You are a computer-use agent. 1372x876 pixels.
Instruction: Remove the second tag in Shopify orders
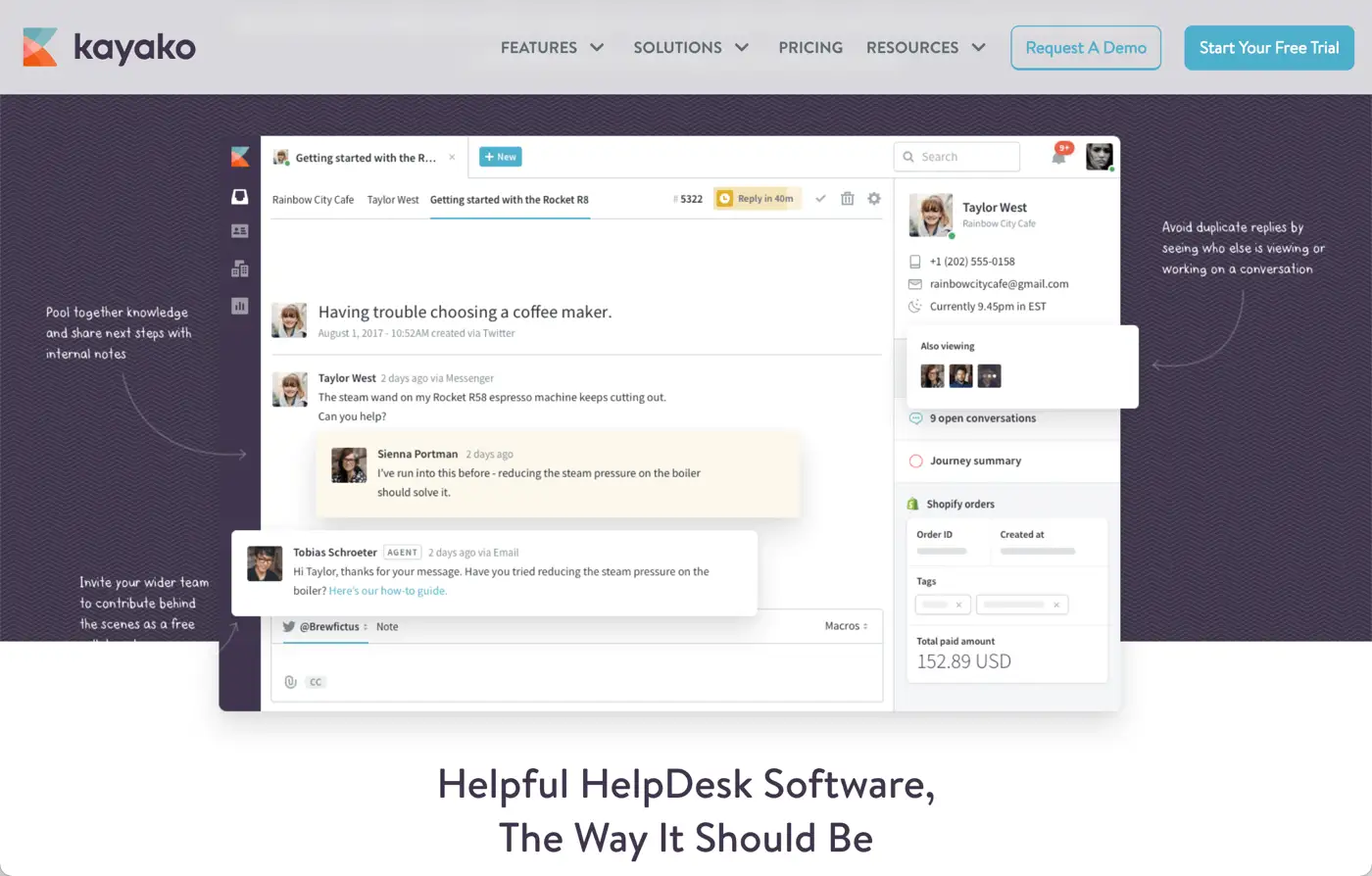tap(1056, 606)
